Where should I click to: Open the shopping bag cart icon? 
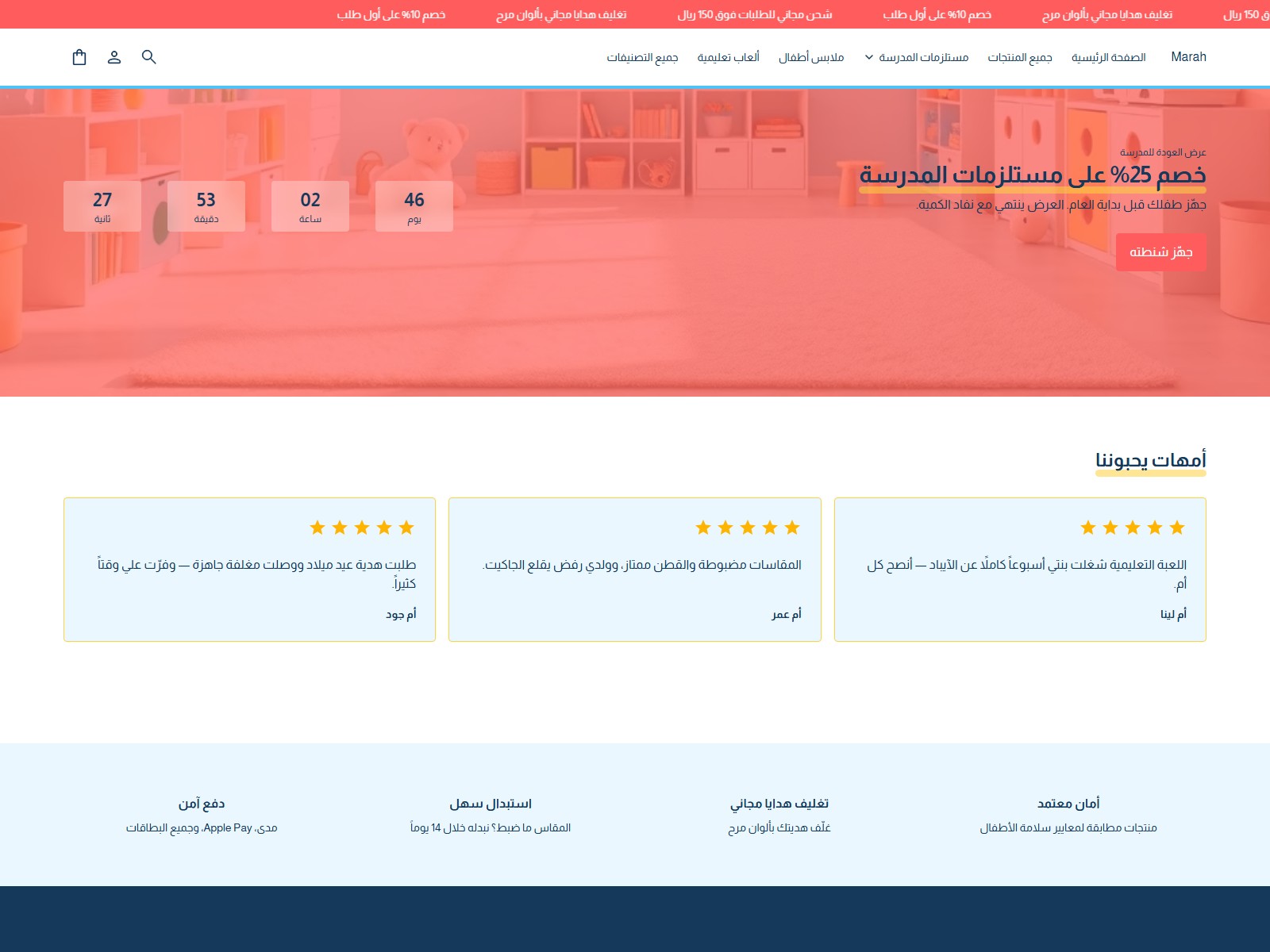79,57
